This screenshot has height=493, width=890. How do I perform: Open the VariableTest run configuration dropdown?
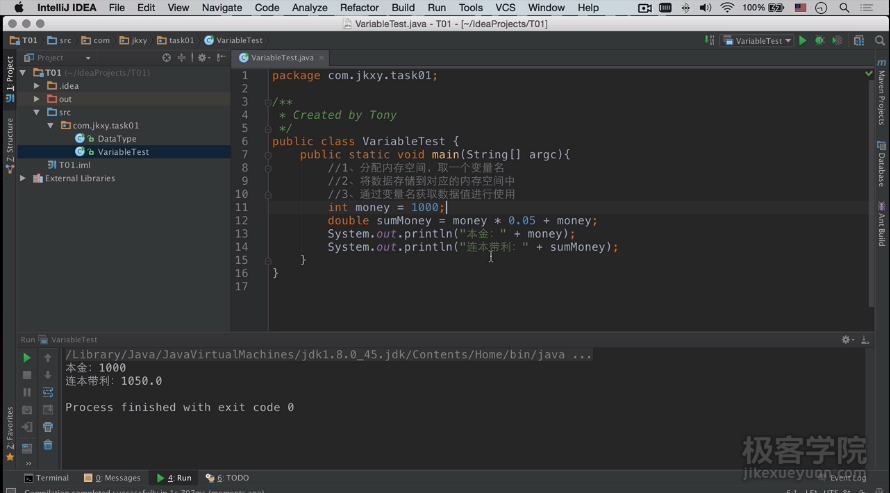[x=757, y=41]
